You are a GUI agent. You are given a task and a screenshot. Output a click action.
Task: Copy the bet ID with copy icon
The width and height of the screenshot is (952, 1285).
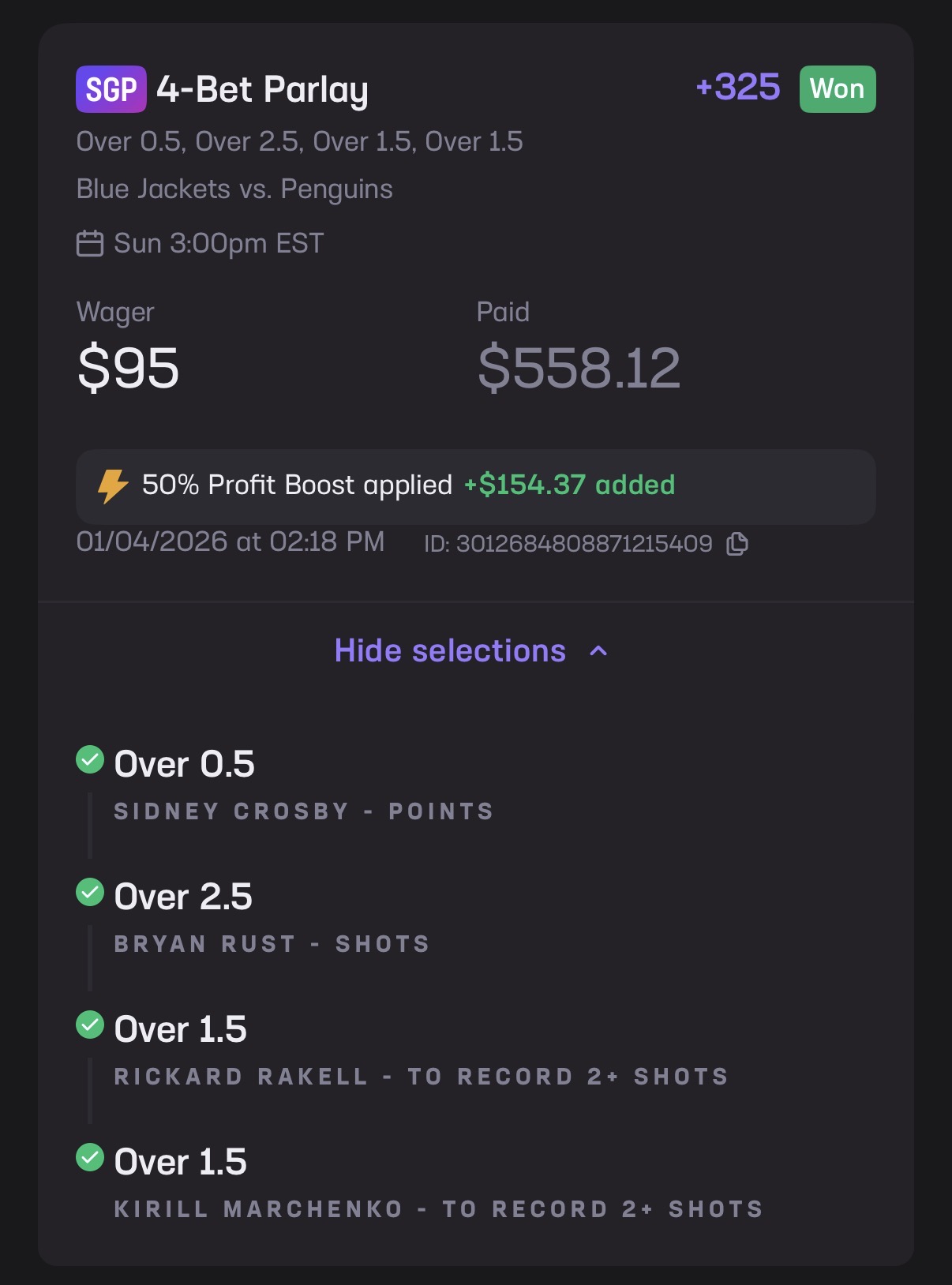[x=737, y=544]
